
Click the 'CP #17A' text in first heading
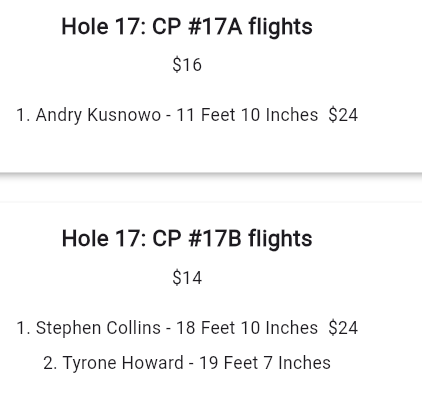[x=197, y=27]
